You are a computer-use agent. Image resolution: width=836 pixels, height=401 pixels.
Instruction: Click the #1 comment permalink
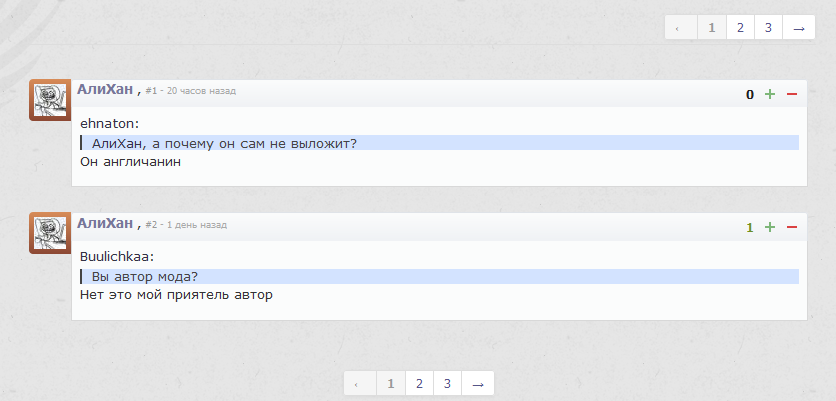point(152,91)
